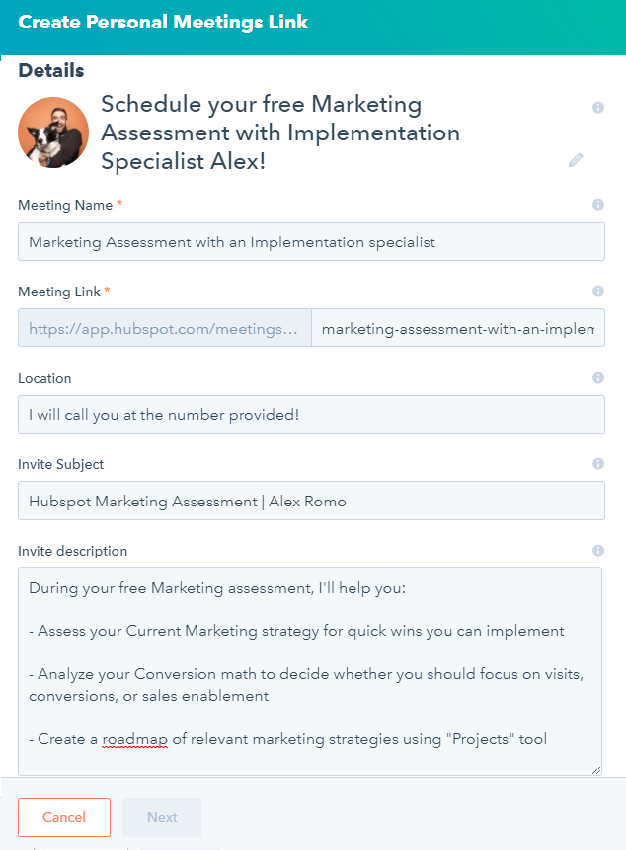Image resolution: width=626 pixels, height=850 pixels.
Task: Click into the Invite Subject field
Action: 311,501
